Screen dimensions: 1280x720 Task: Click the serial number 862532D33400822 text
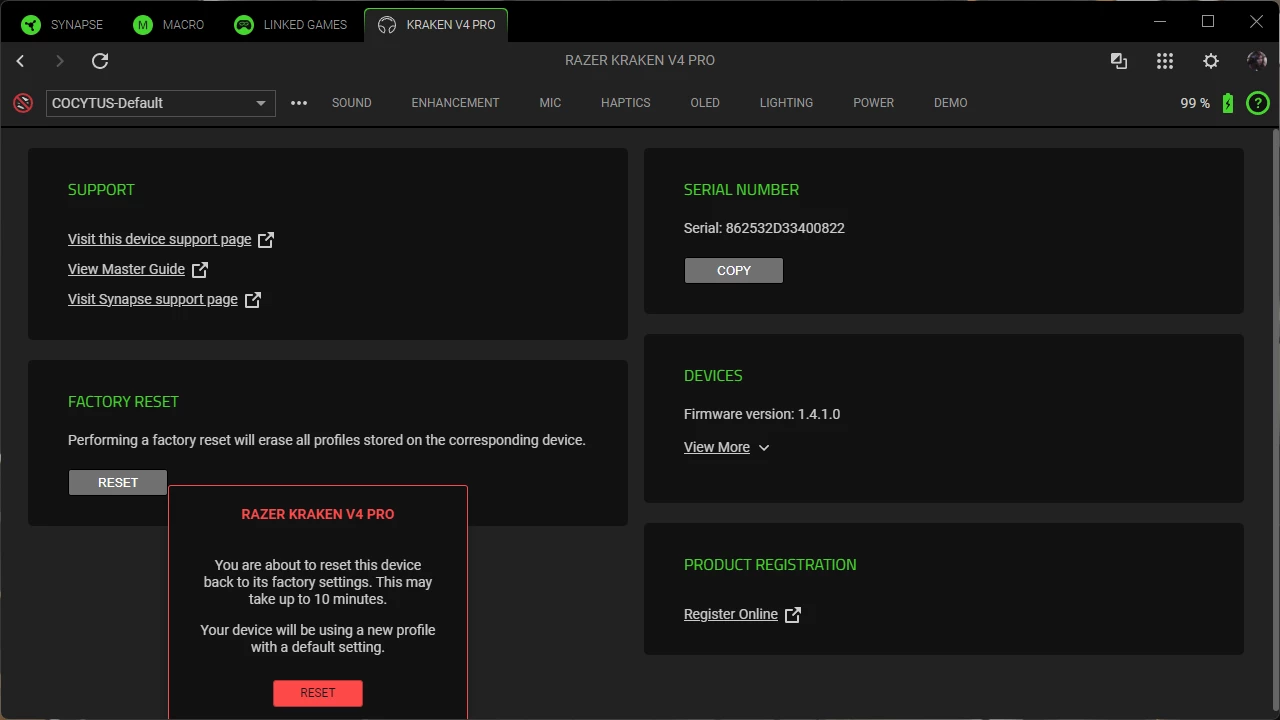[785, 229]
